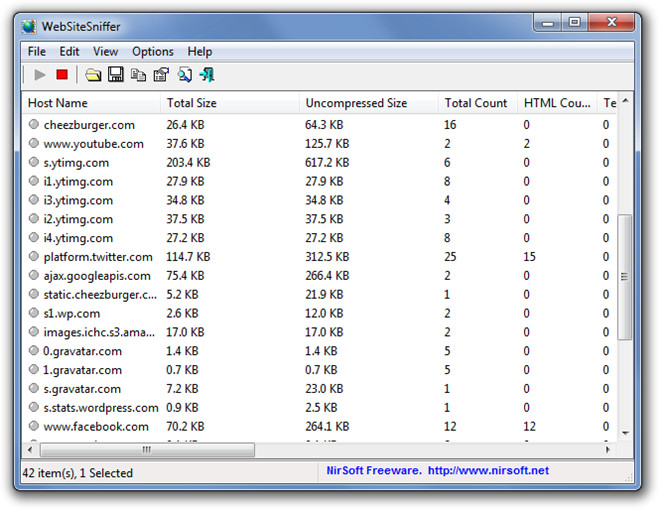
Task: Select the www.facebook.com host entry
Action: [96, 427]
